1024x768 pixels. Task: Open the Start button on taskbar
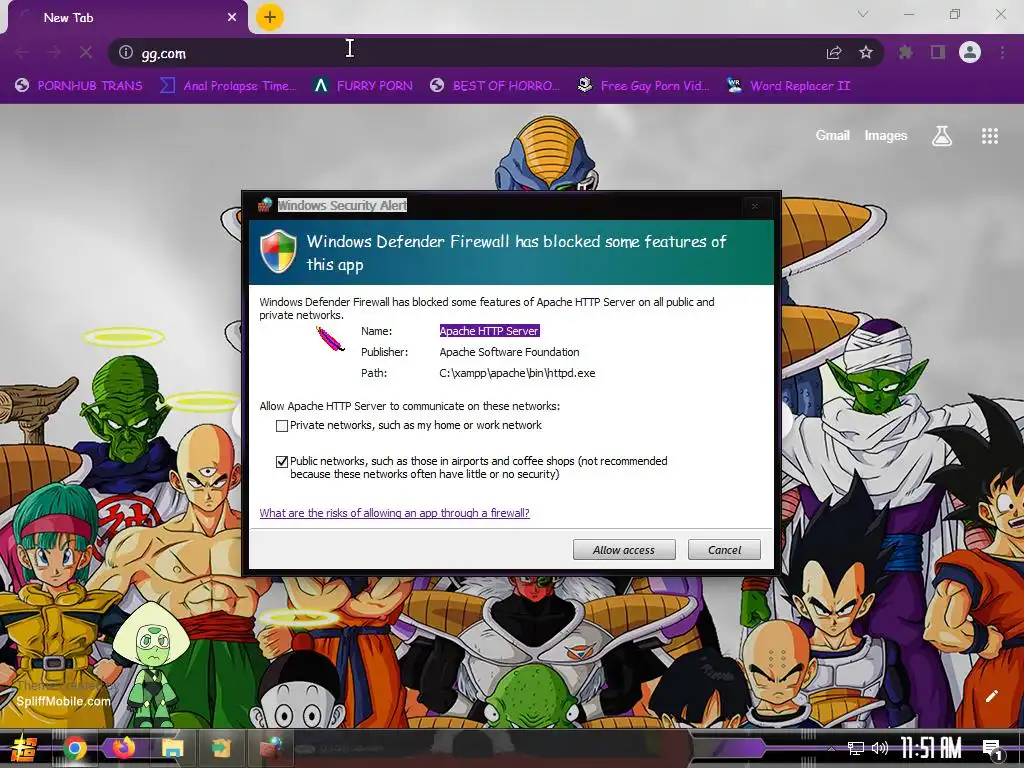23,748
